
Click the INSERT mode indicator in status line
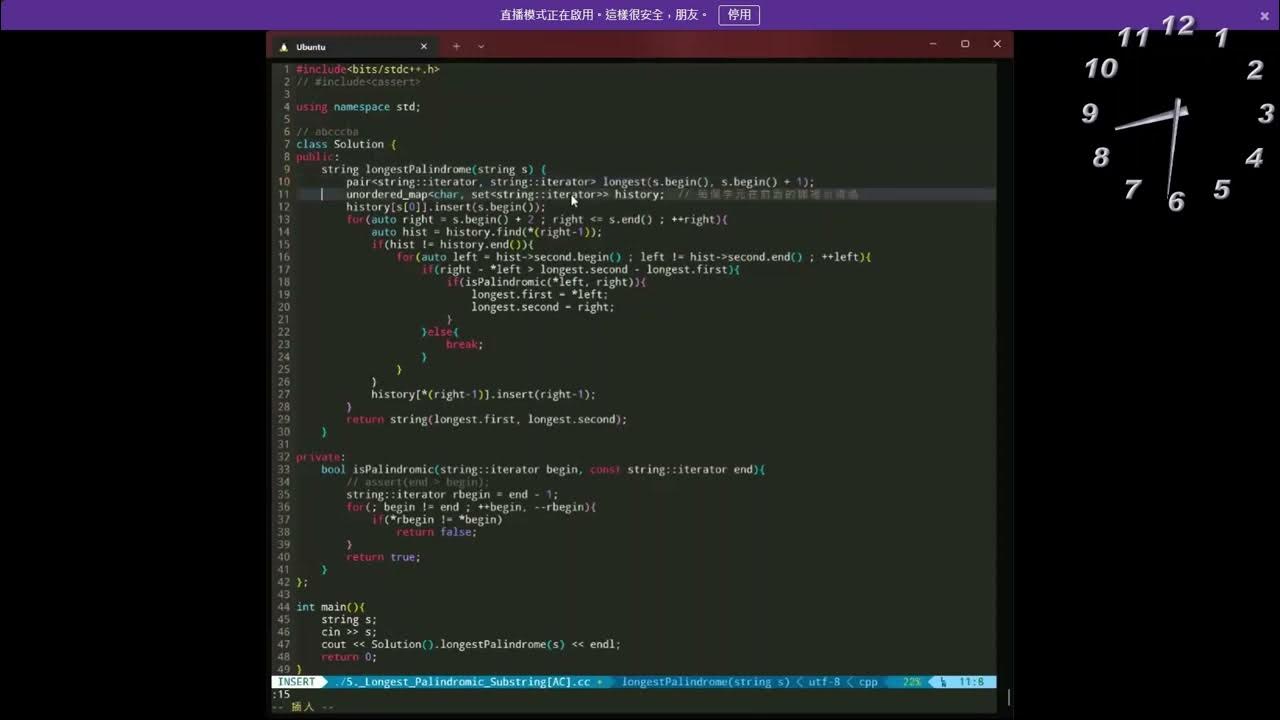(x=296, y=682)
